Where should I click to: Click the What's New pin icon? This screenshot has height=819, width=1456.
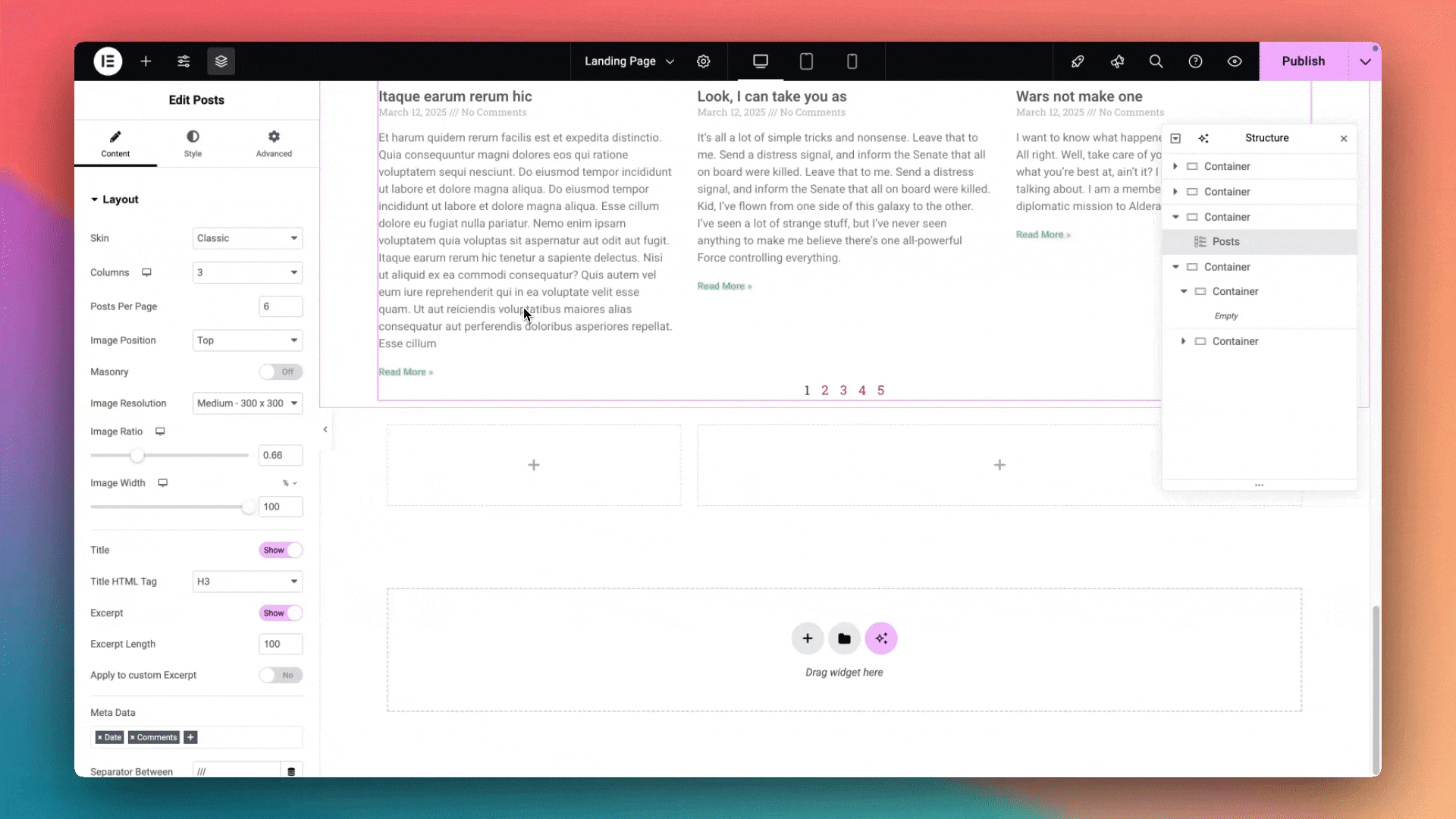point(1117,61)
